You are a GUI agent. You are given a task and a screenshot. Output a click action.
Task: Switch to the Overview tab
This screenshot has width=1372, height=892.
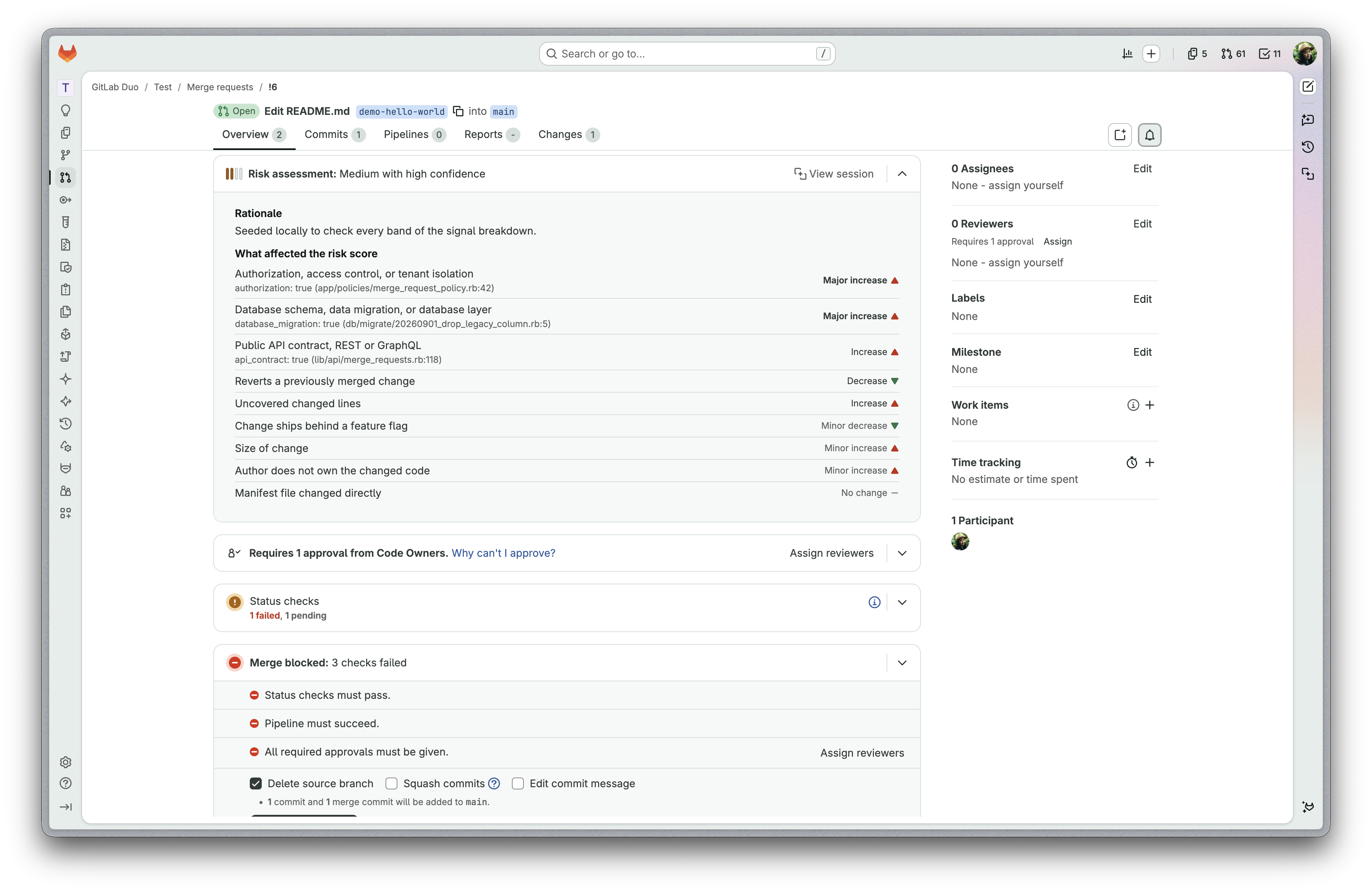click(254, 134)
